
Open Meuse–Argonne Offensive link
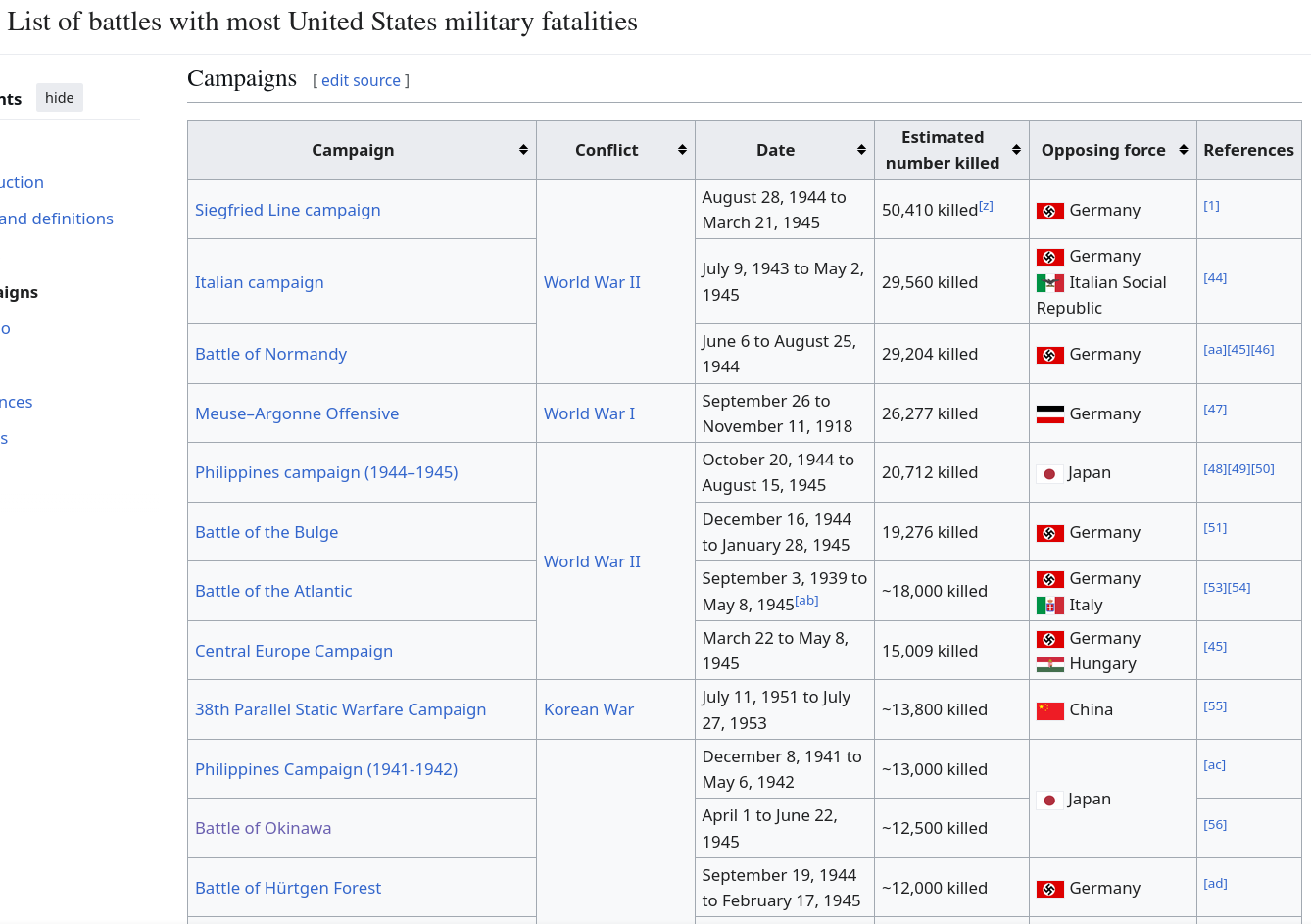tap(297, 413)
